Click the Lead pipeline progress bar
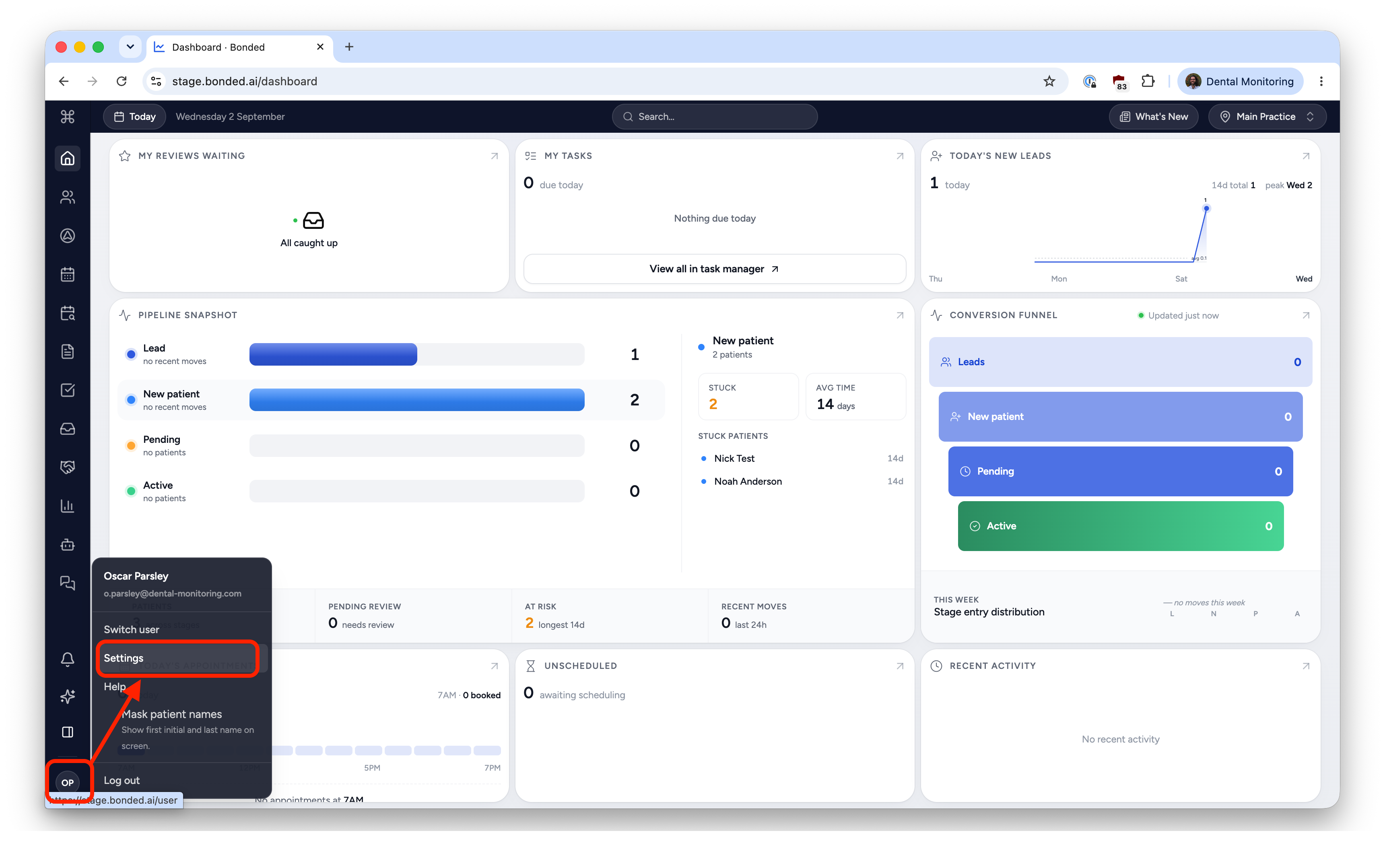 pos(416,354)
